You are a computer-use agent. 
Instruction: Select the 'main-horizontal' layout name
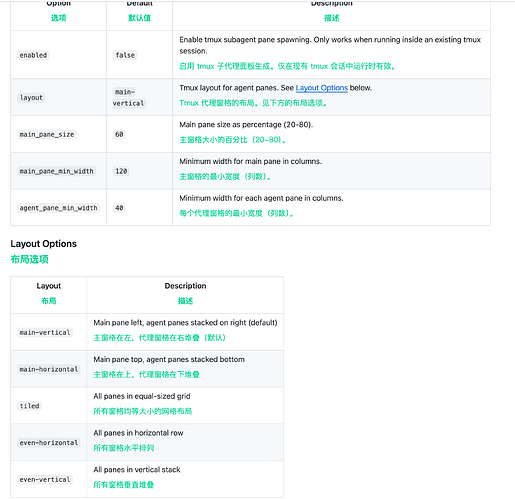49,369
